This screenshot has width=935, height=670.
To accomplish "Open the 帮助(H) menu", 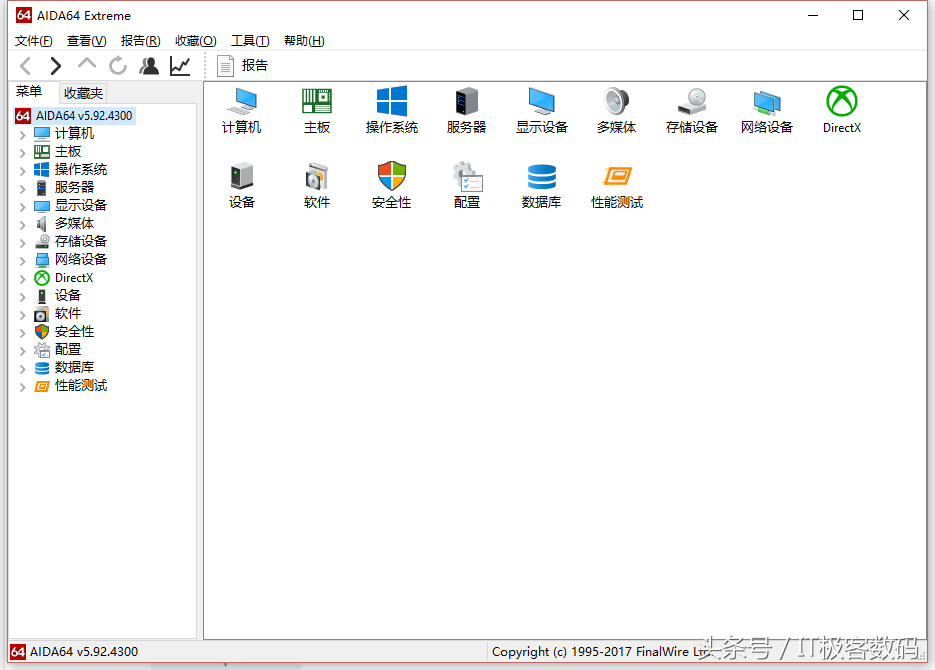I will coord(304,41).
